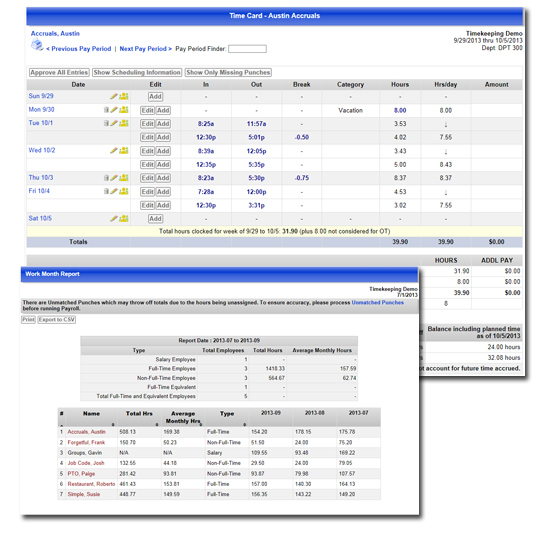The image size is (550, 550).
Task: Go to the Previous Pay Period link
Action: [79, 49]
